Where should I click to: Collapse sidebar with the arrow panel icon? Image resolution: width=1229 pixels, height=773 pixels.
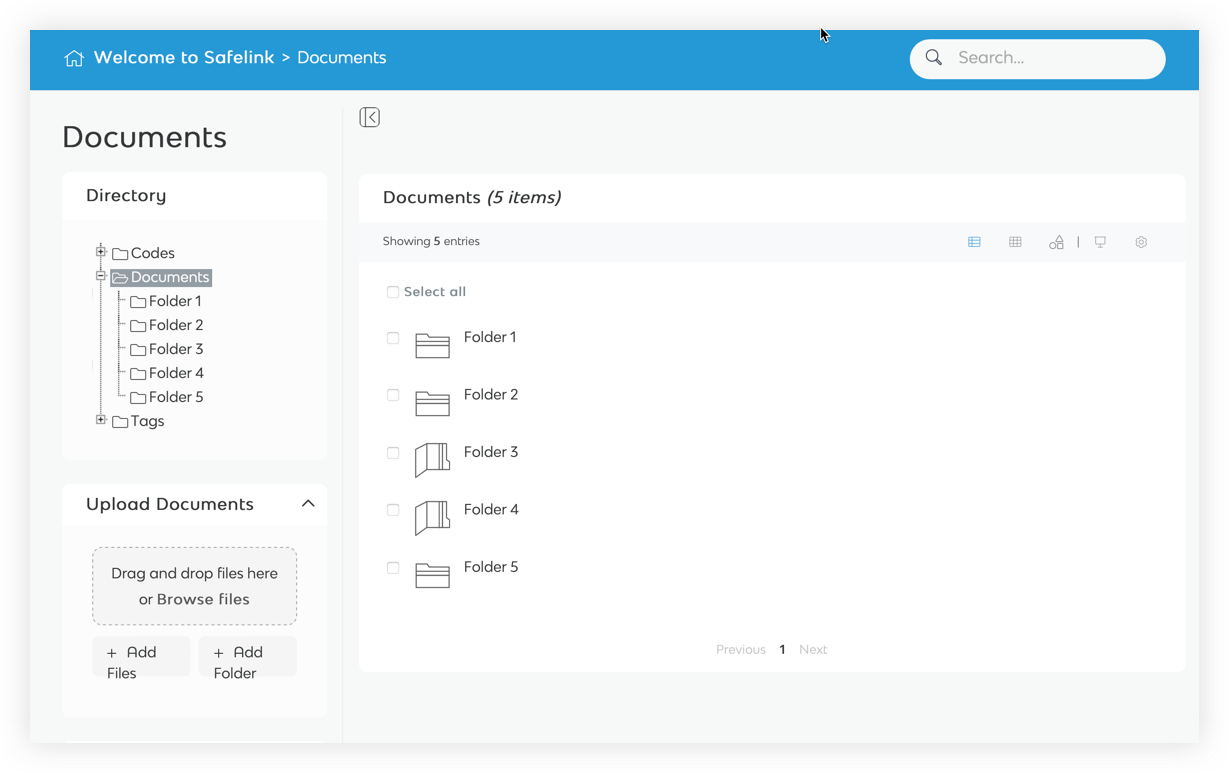pyautogui.click(x=370, y=118)
